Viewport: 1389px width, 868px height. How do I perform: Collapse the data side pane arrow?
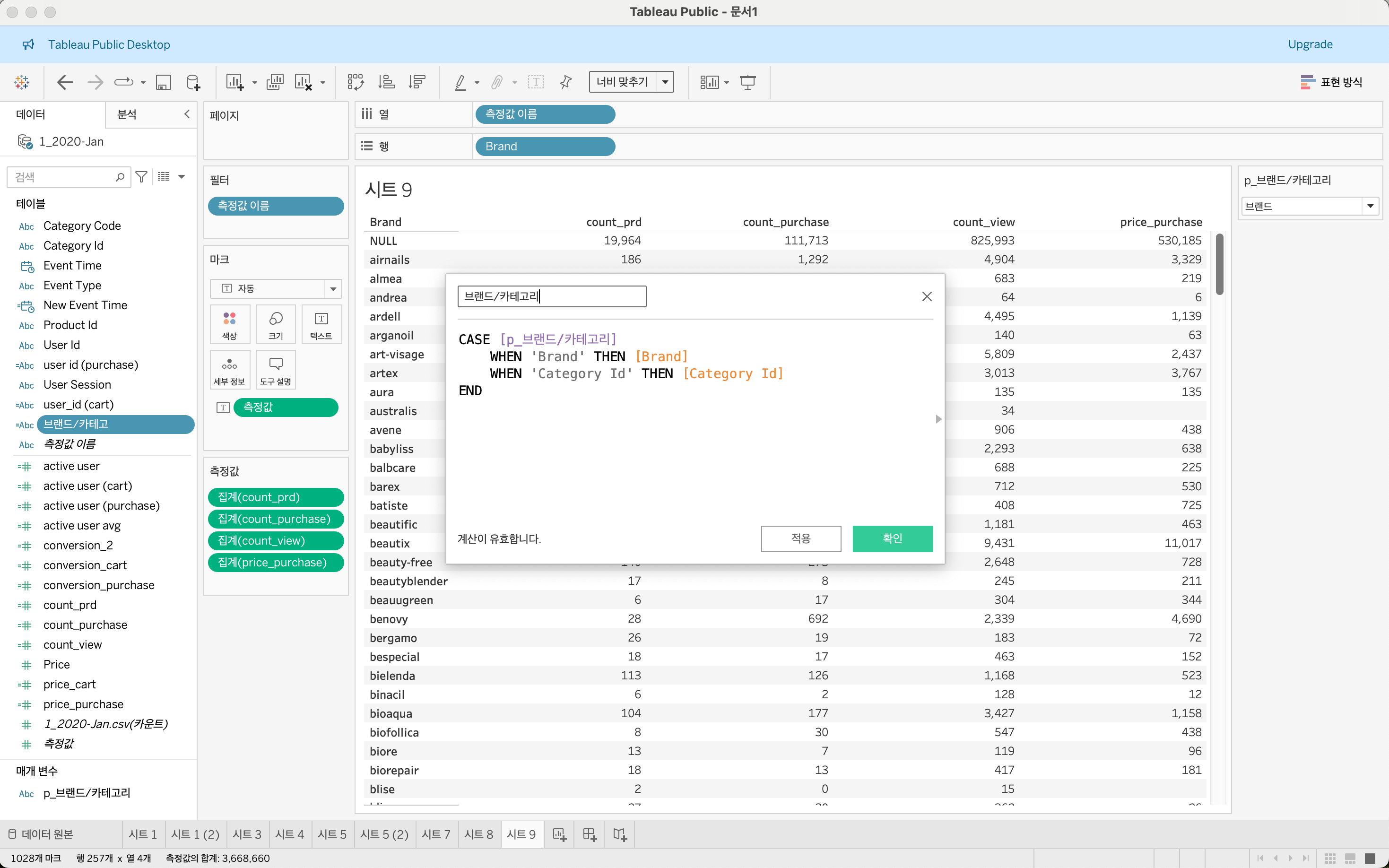[x=187, y=114]
